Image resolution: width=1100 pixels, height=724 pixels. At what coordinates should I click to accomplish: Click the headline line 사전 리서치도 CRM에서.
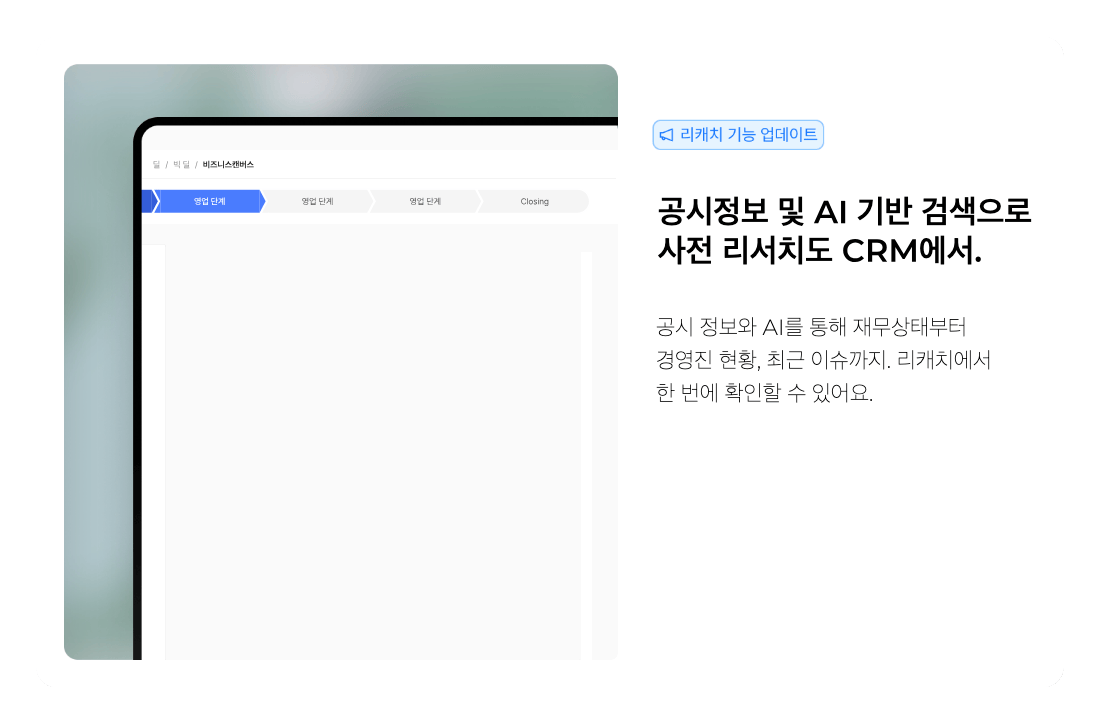click(x=819, y=250)
